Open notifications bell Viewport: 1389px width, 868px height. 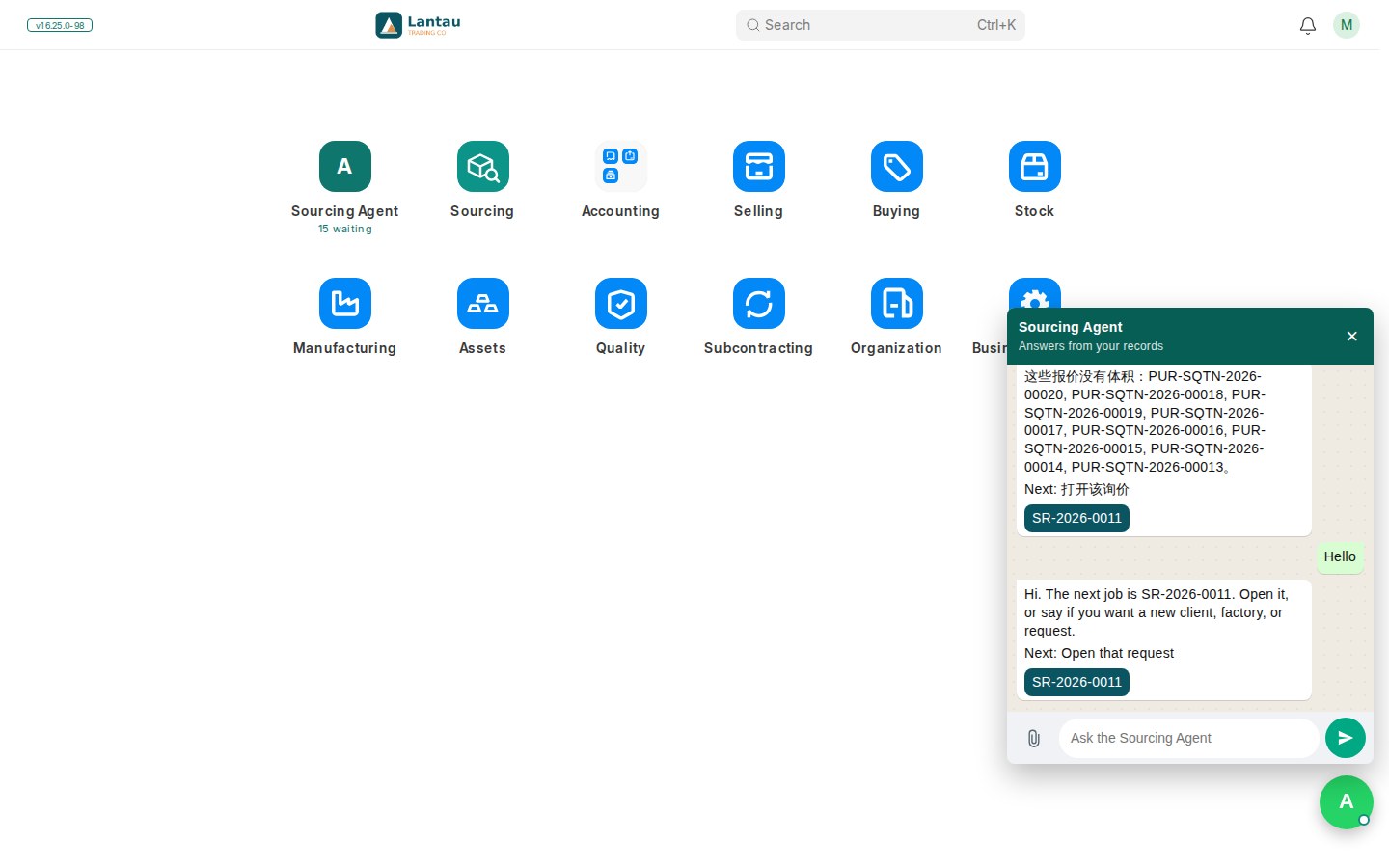1307,25
